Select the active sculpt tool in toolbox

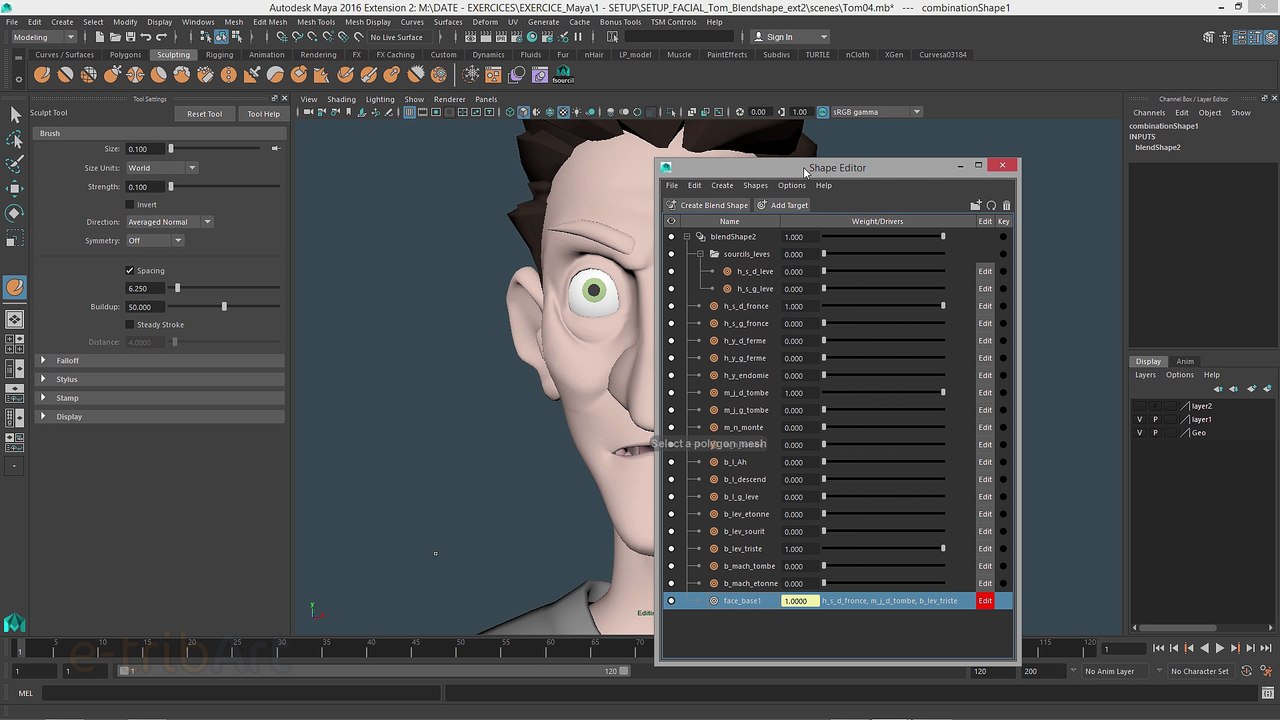(x=15, y=287)
